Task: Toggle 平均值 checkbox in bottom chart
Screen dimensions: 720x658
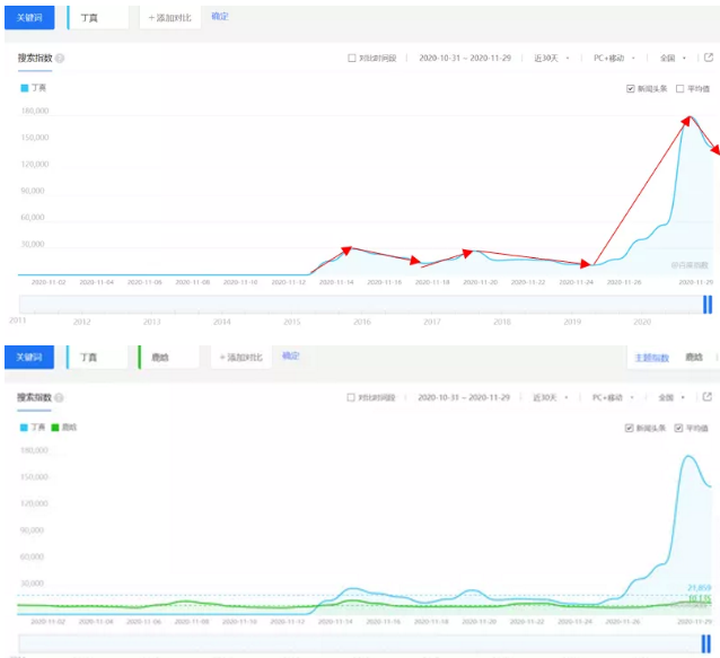Action: 680,427
